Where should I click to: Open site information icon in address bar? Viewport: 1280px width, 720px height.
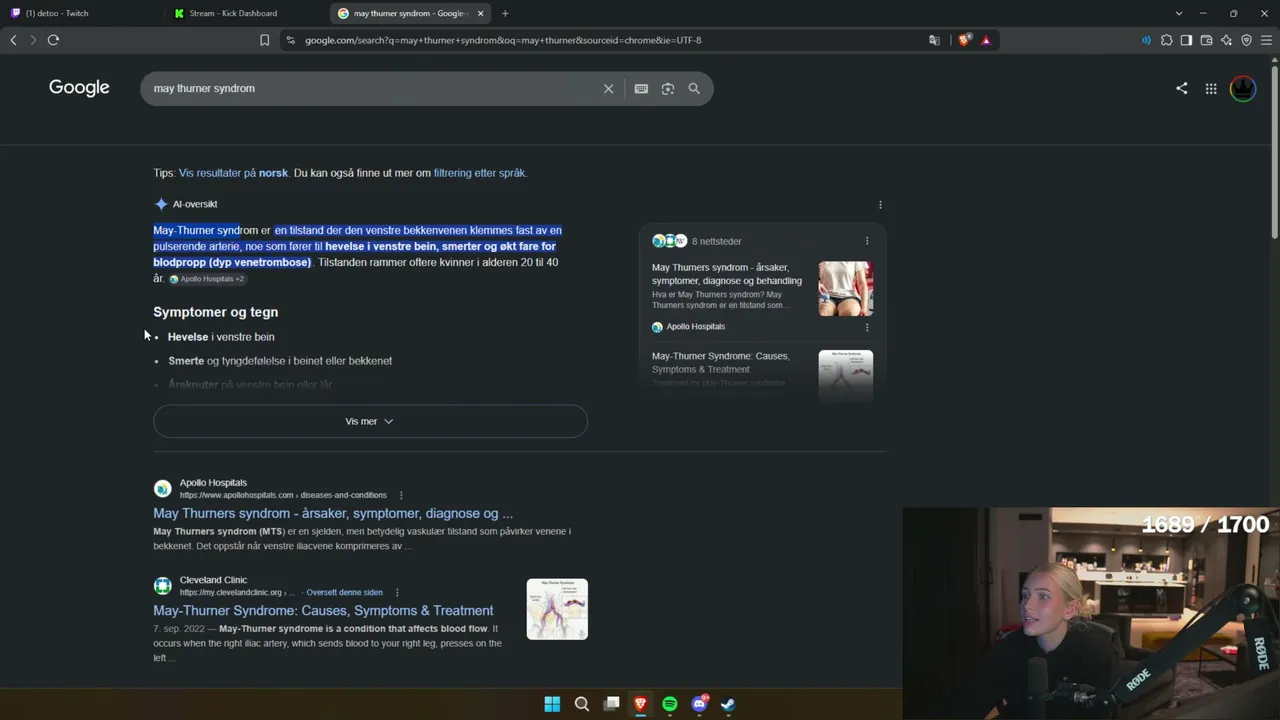pos(290,40)
